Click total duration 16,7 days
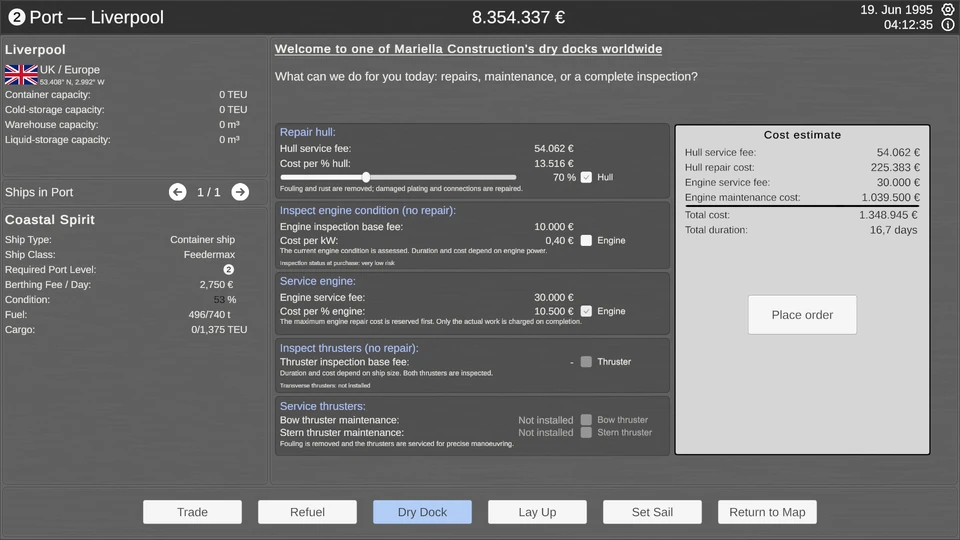Image resolution: width=960 pixels, height=540 pixels. [x=893, y=230]
